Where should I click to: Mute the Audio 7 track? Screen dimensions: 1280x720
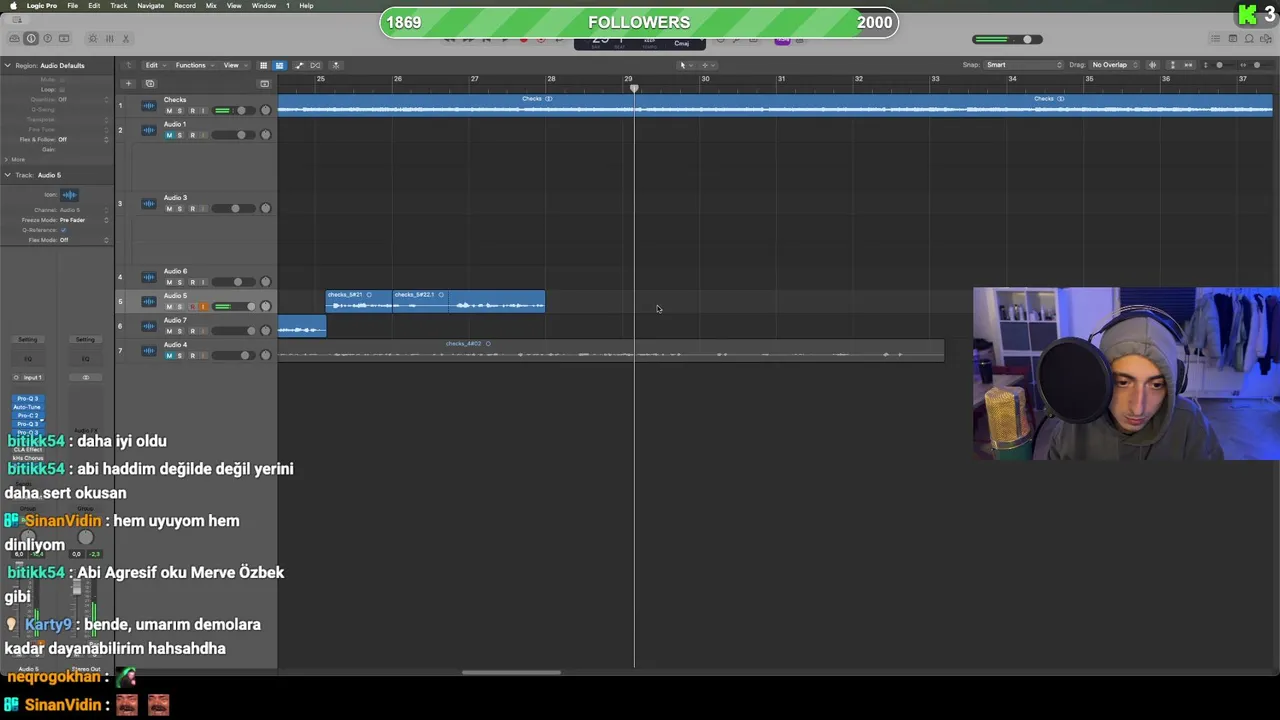click(x=169, y=331)
